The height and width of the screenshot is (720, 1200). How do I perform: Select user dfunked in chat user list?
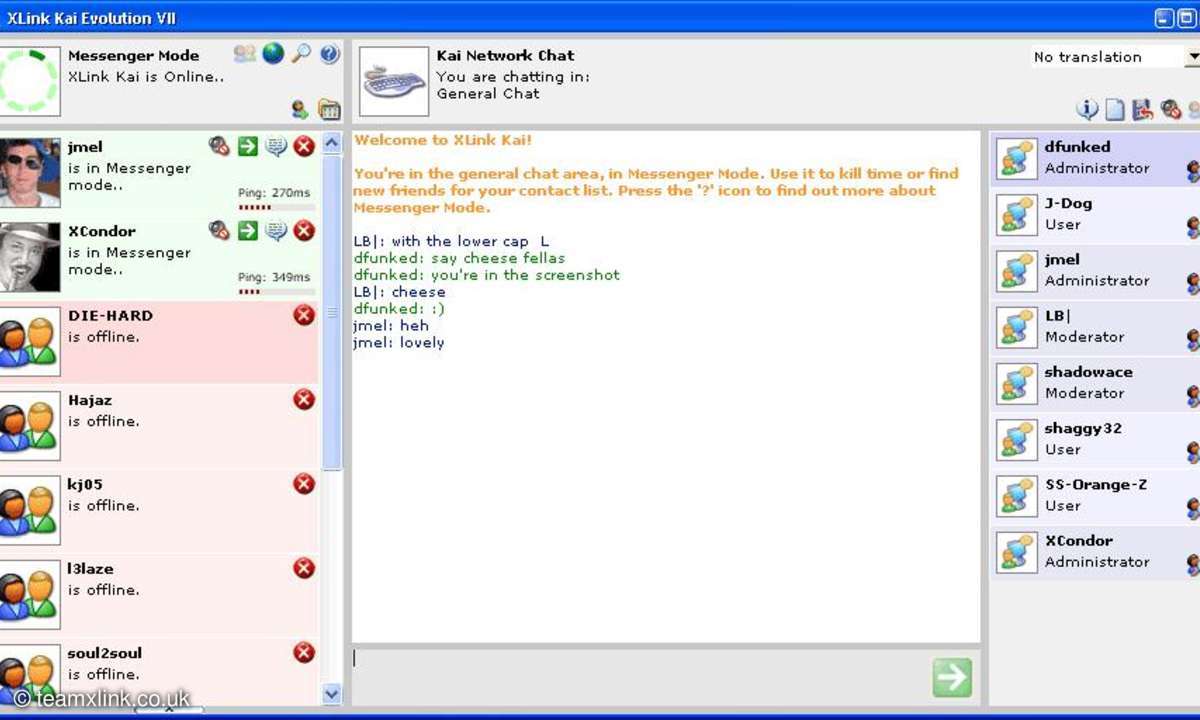[x=1095, y=158]
